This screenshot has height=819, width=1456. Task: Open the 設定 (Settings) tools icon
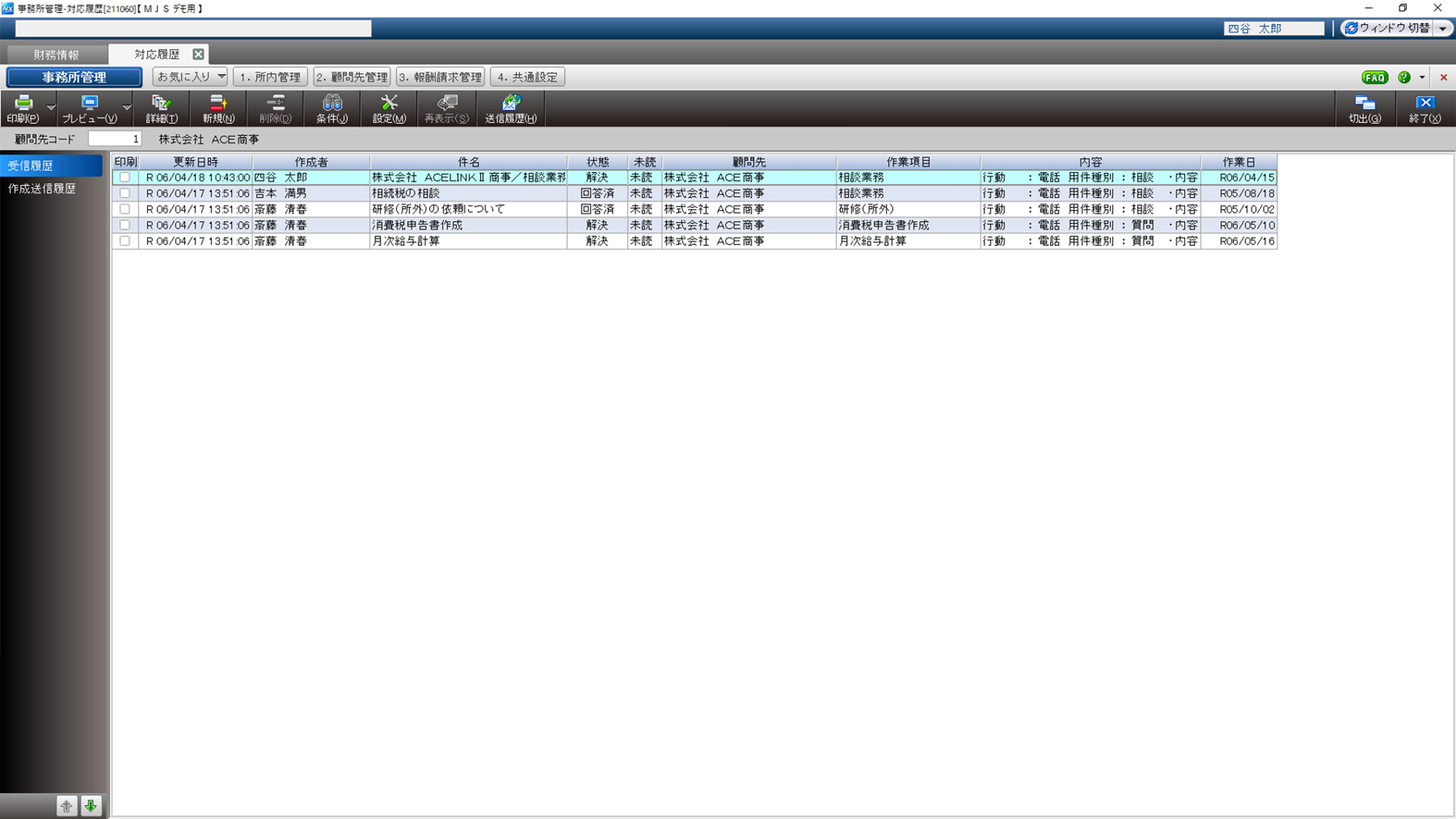[389, 108]
